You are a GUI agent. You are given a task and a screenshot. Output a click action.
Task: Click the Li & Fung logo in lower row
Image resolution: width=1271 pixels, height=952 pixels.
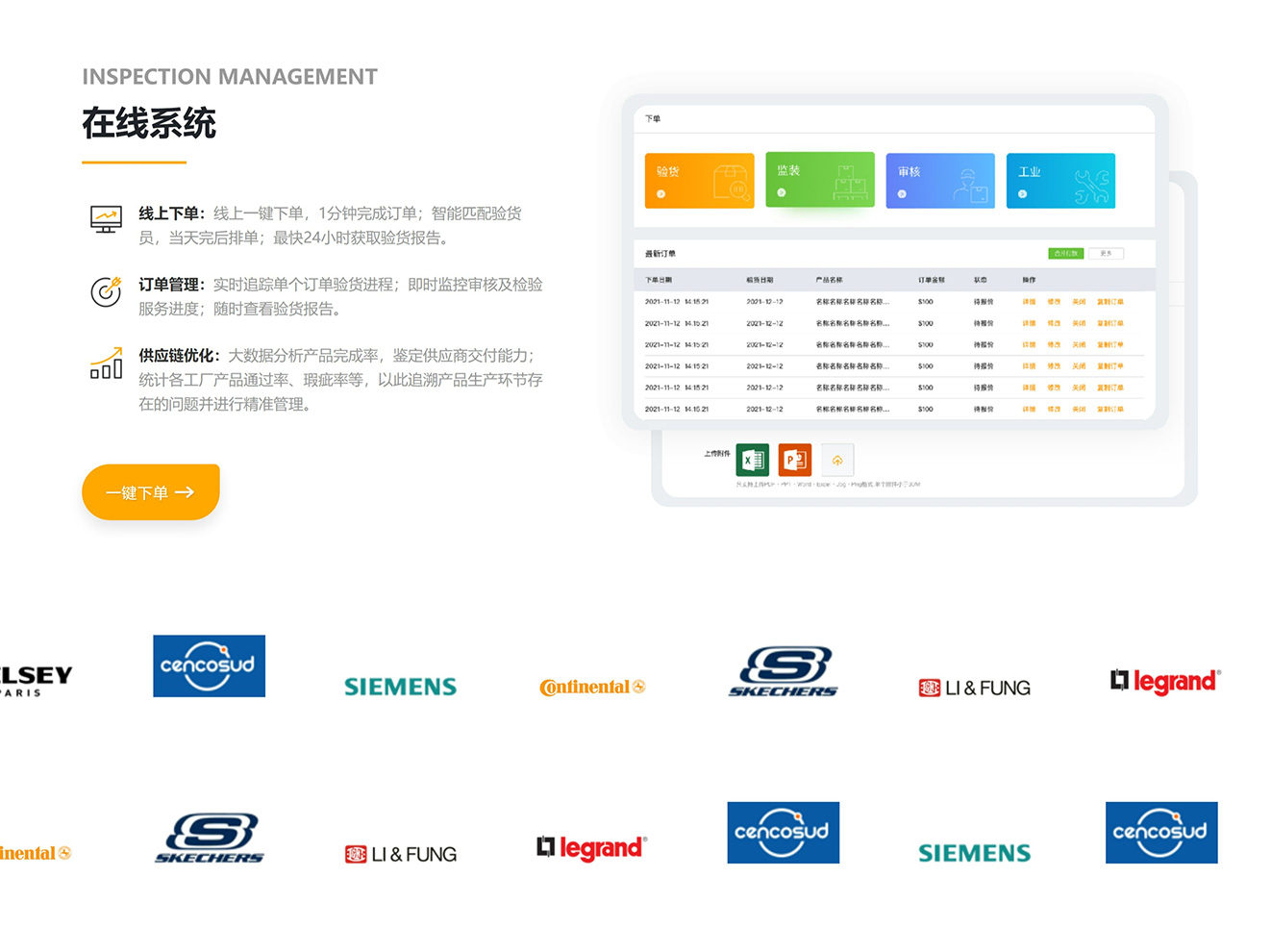[x=401, y=854]
